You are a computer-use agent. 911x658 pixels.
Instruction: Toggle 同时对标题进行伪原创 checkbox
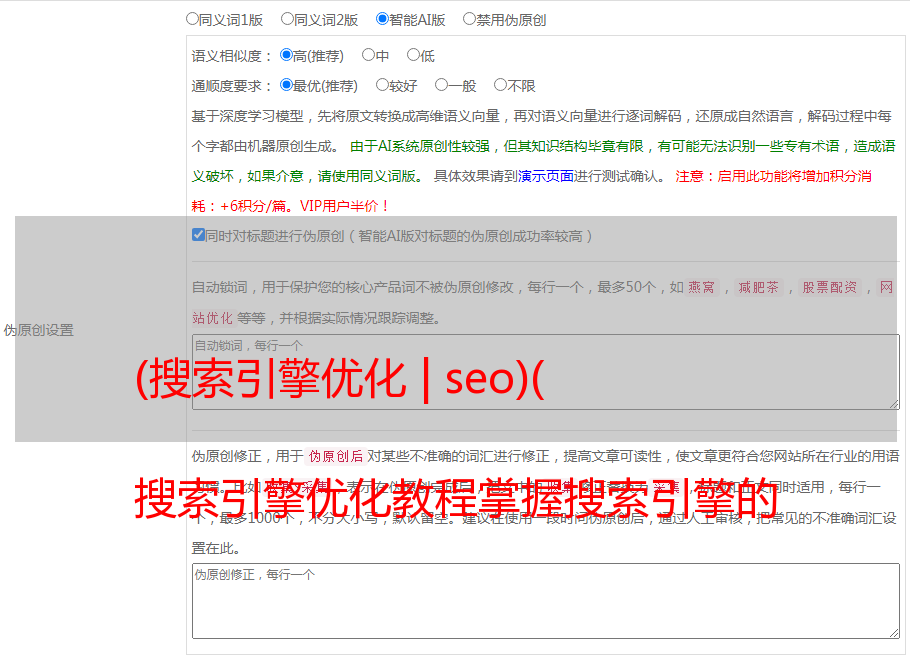click(198, 235)
